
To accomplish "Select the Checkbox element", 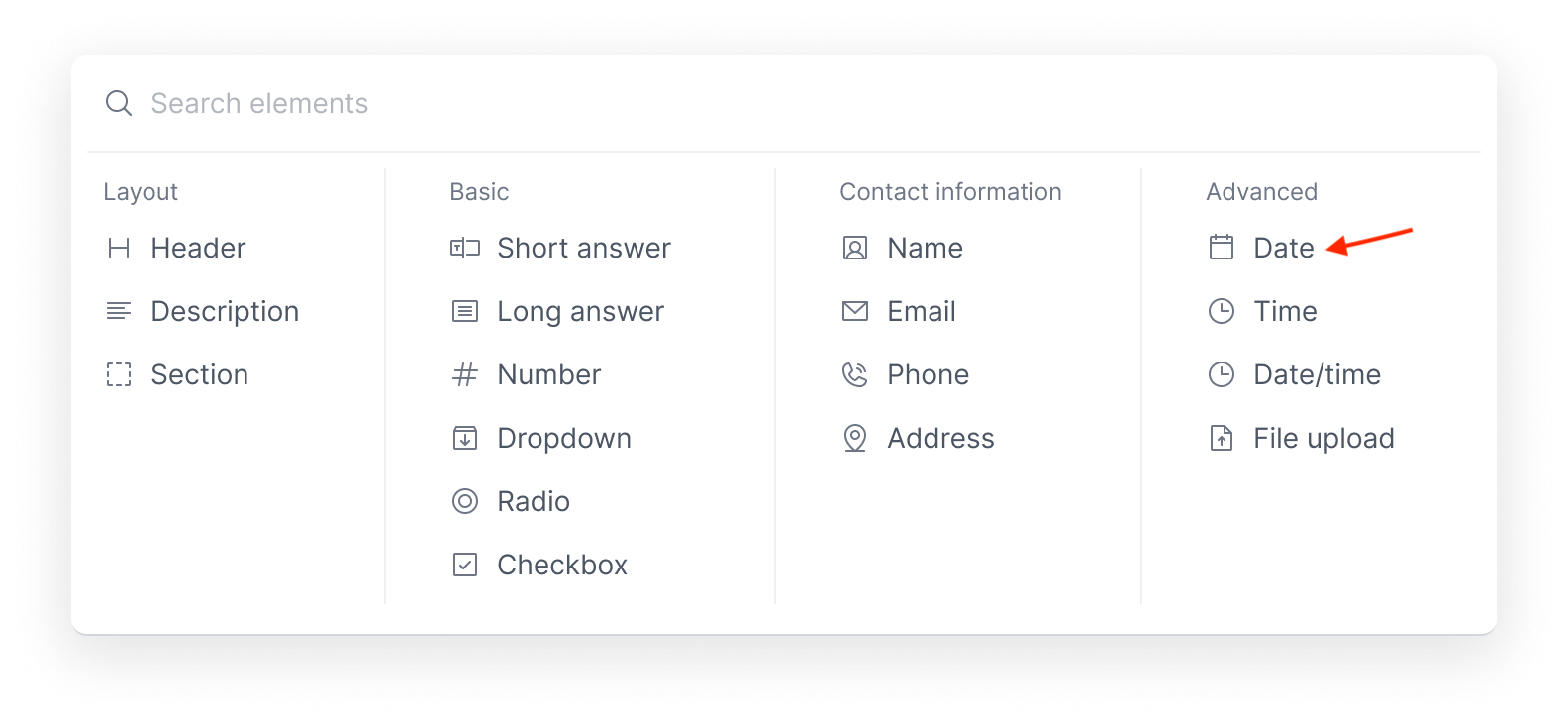I will point(561,565).
